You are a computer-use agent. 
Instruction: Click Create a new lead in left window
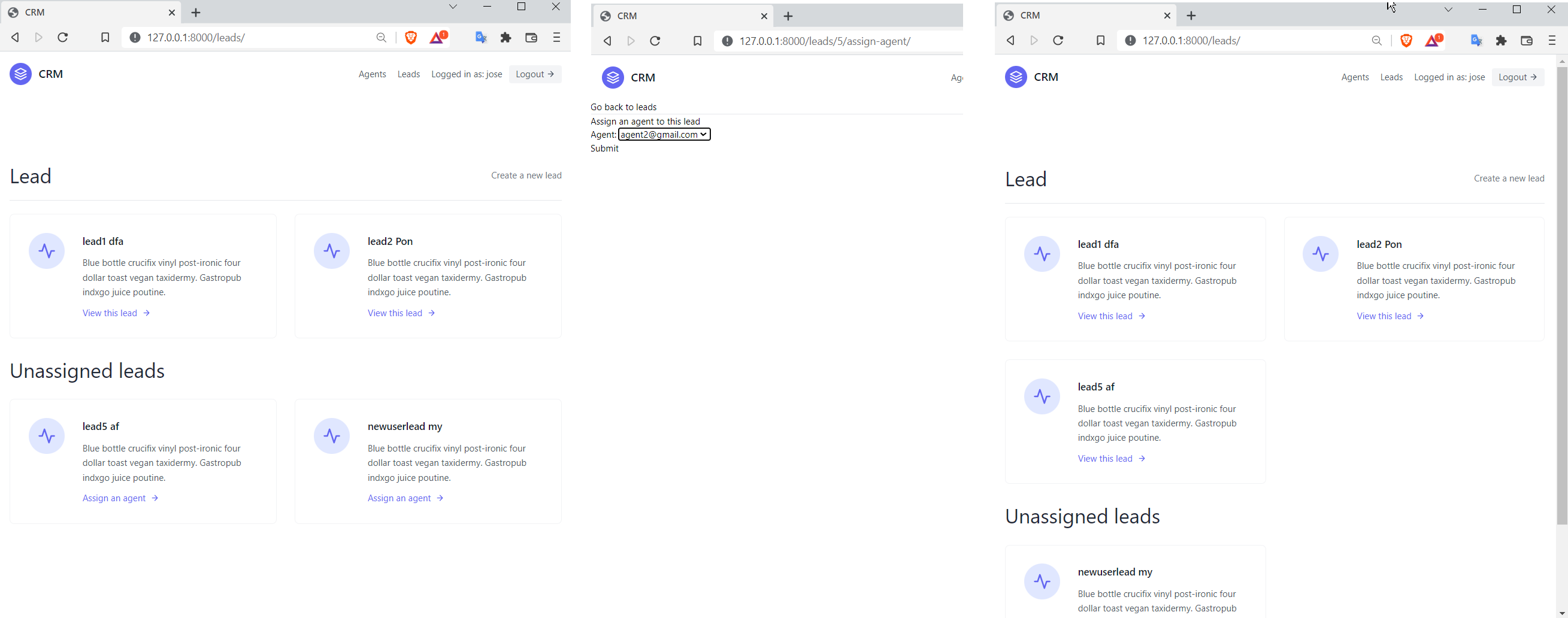tap(526, 175)
